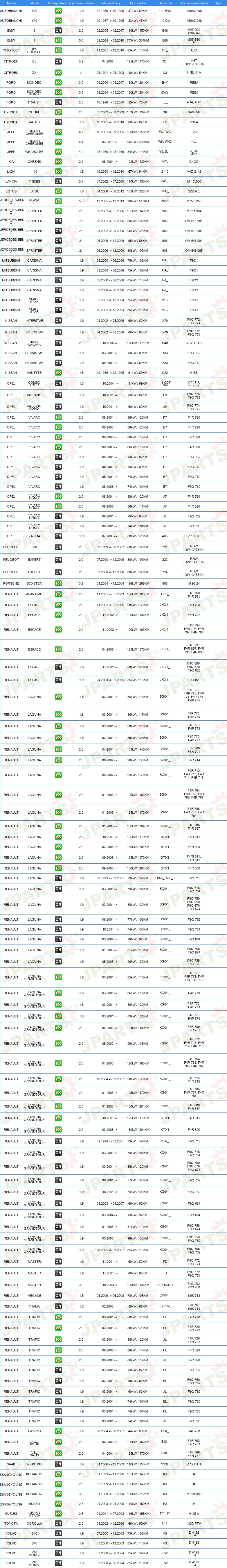This screenshot has height=1568, width=227.
Task: Click the fuel icon for Renault Avantime
Action: pyautogui.click(x=58, y=594)
